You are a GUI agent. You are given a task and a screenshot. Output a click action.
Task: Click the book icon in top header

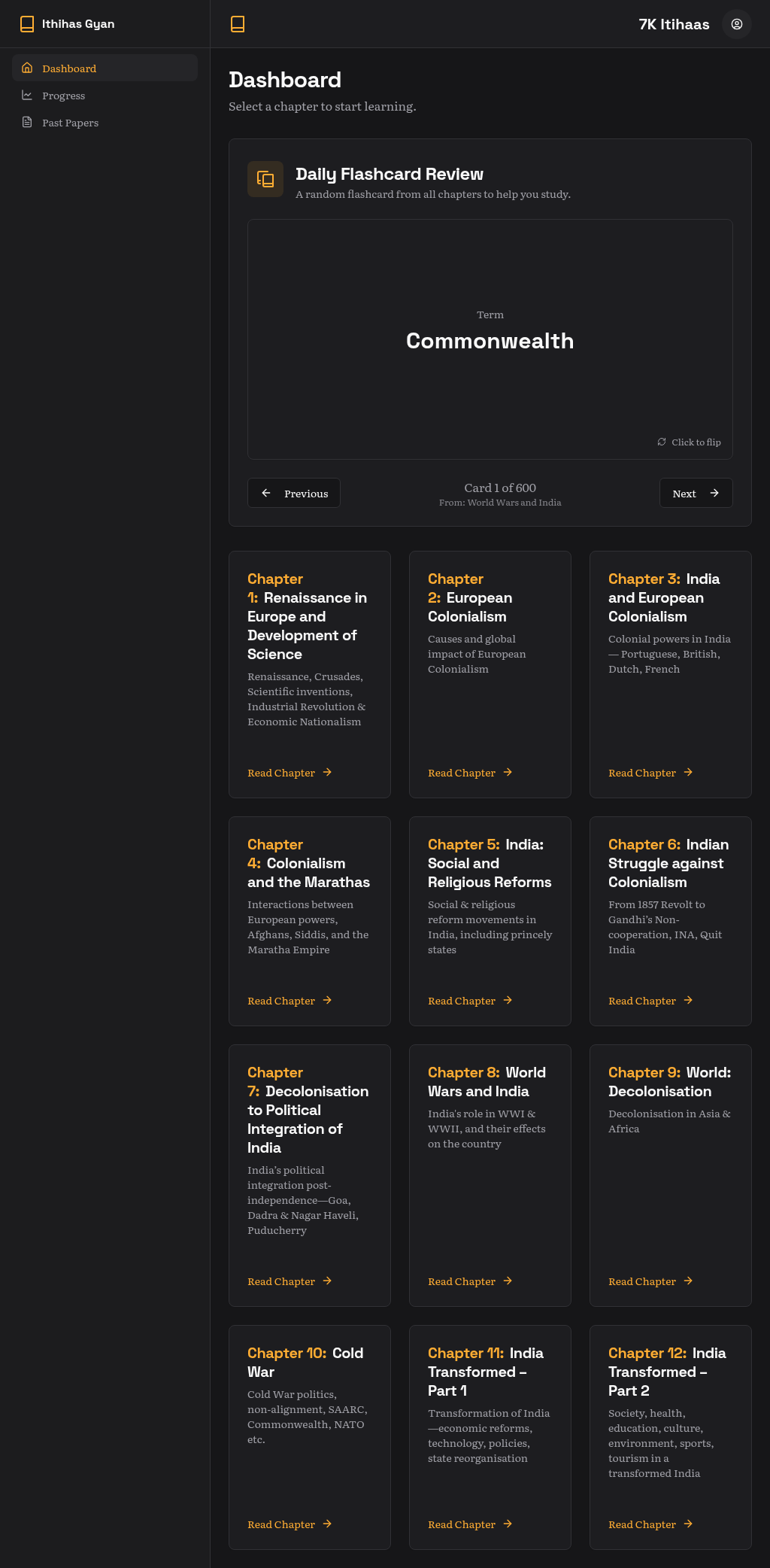pos(238,24)
